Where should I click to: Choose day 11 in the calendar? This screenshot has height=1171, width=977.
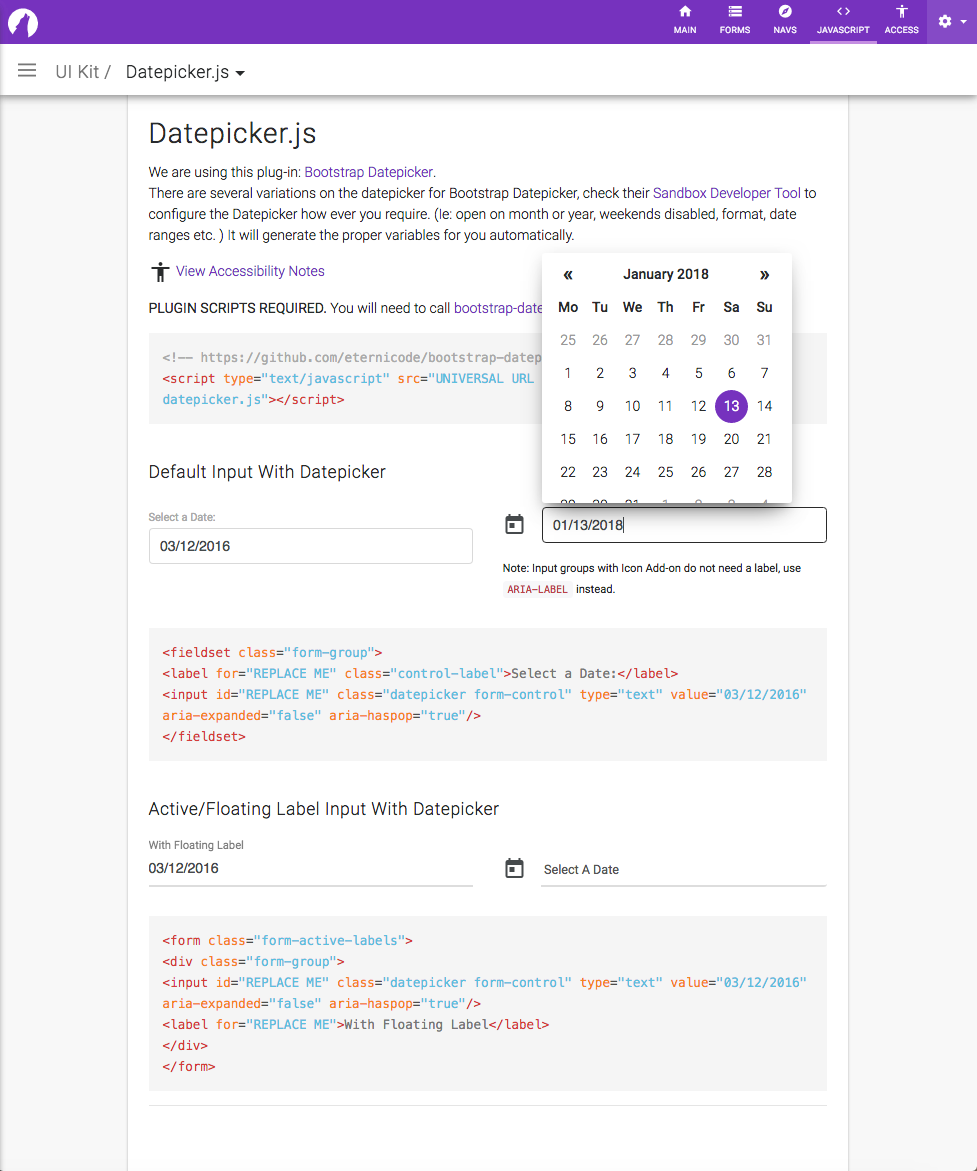click(x=666, y=406)
